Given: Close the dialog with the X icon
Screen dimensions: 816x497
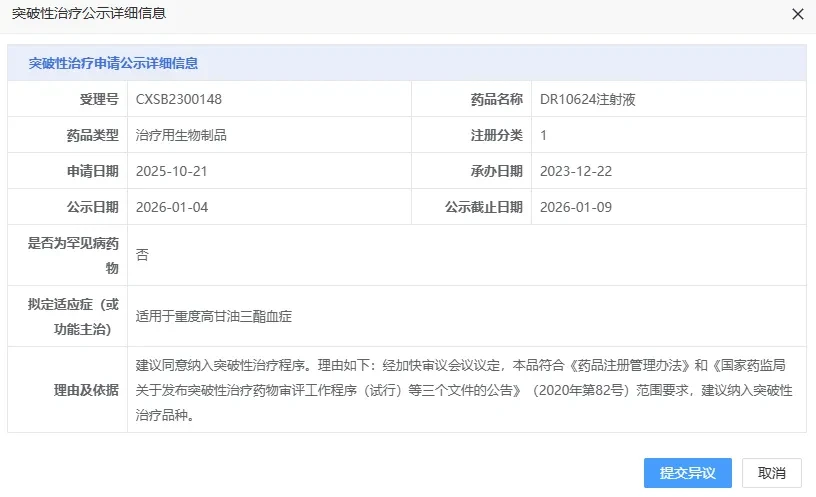Looking at the screenshot, I should point(798,14).
